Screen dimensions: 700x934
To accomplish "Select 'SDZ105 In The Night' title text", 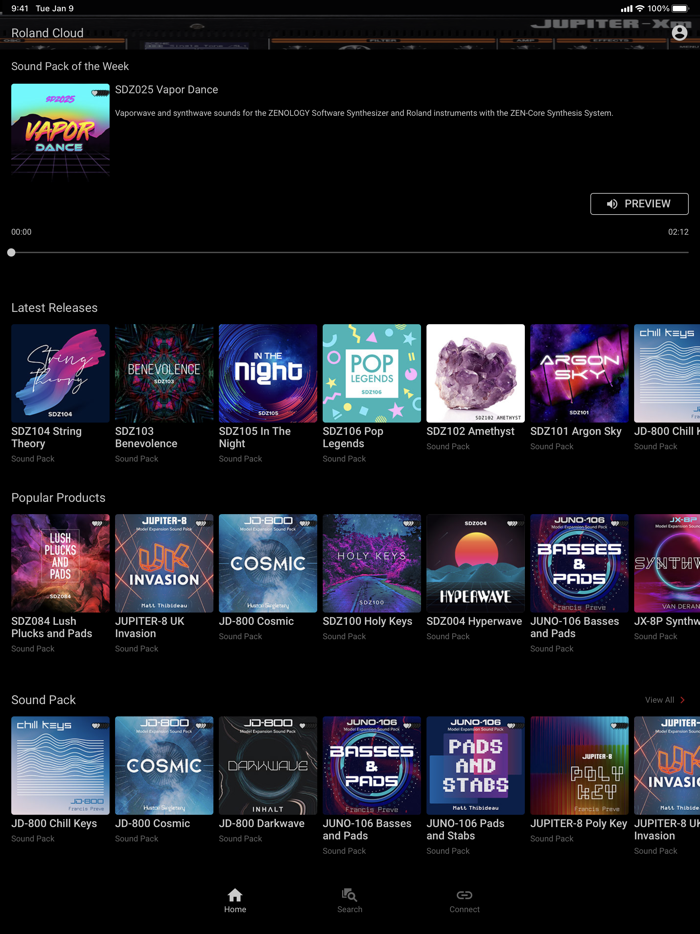I will click(254, 437).
